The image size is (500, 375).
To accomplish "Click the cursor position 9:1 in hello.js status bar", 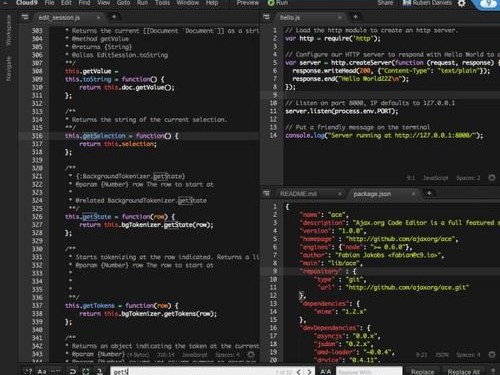I will (x=411, y=178).
